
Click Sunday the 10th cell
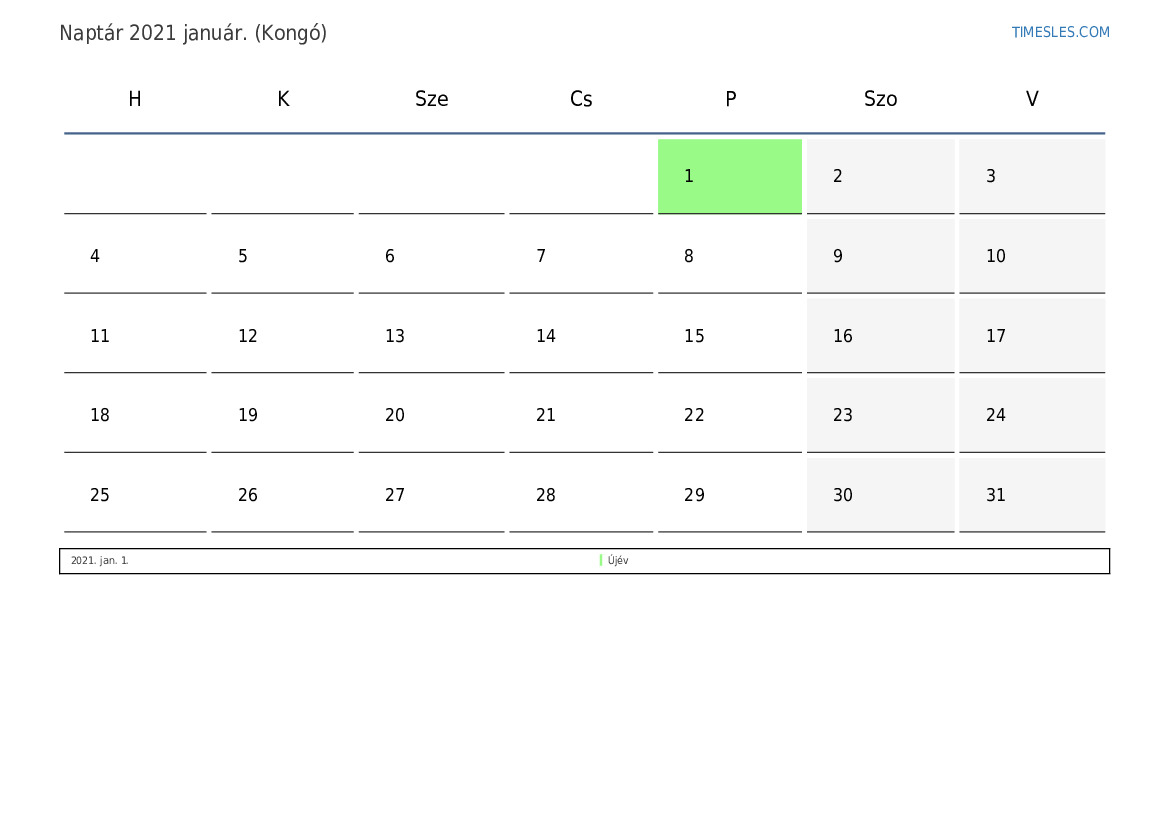tap(1031, 256)
